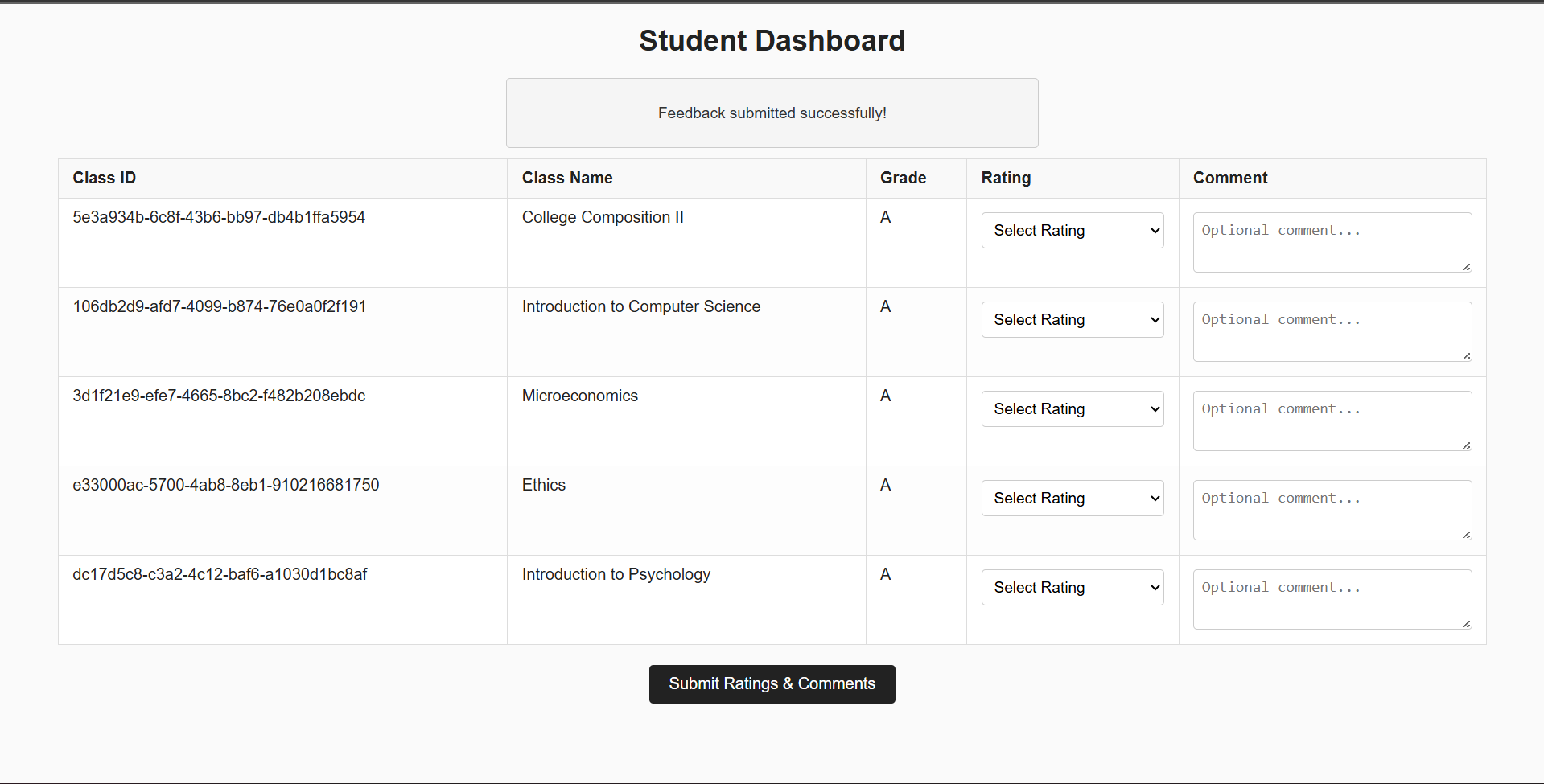Viewport: 1544px width, 784px height.
Task: Click the resize handle on Ethics comment box
Action: (1467, 535)
